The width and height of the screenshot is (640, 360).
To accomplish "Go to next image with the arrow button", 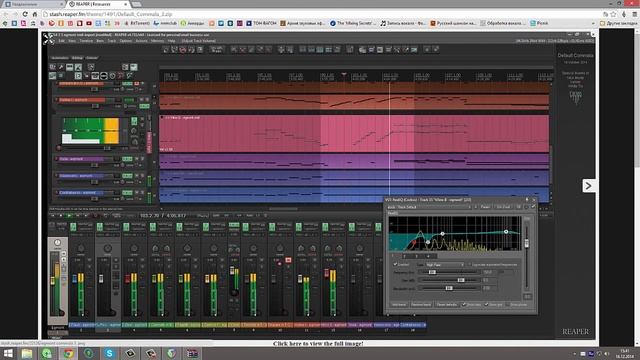I will (588, 186).
